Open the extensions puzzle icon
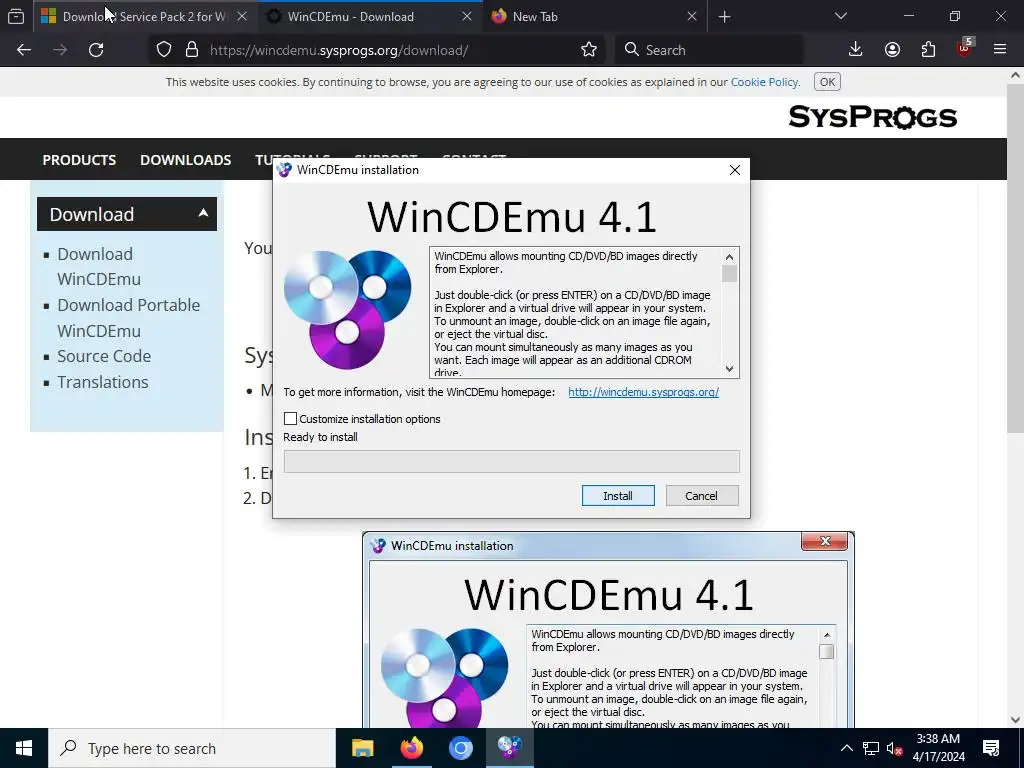The height and width of the screenshot is (768, 1024). pos(928,50)
